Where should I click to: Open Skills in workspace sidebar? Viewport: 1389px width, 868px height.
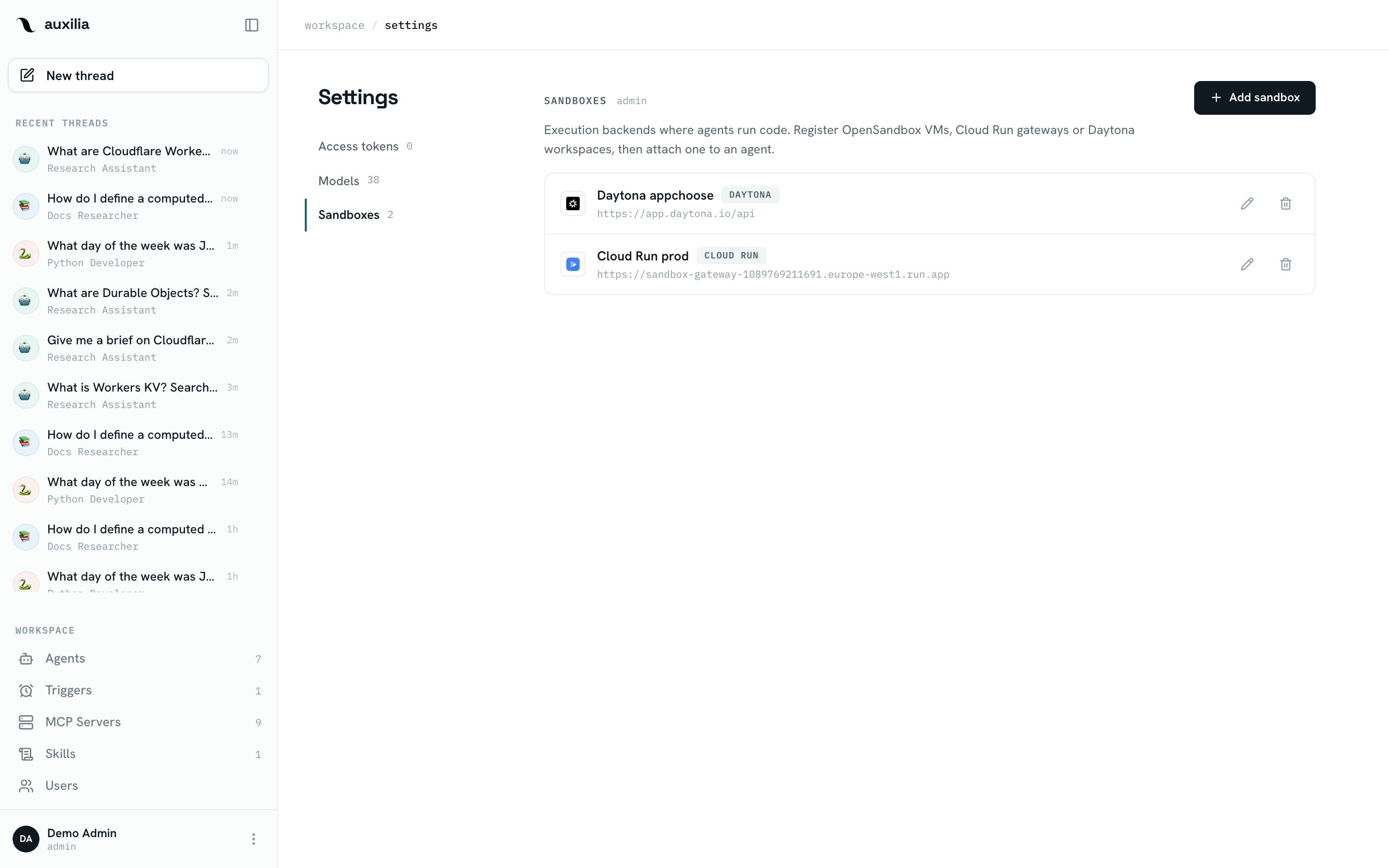pos(138,754)
